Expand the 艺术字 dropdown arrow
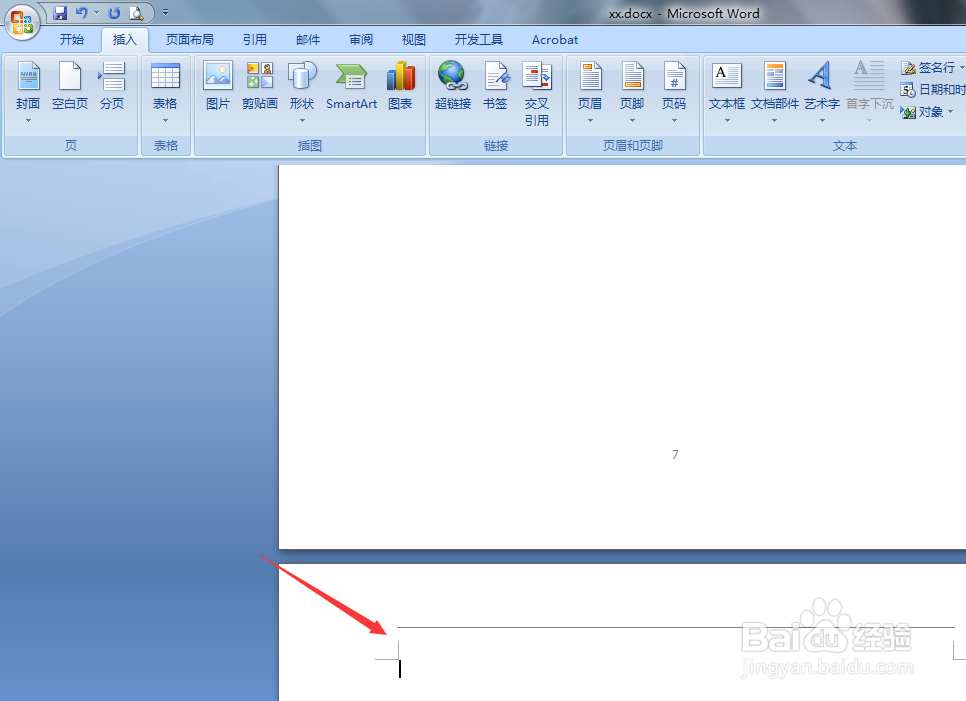966x701 pixels. 822,121
